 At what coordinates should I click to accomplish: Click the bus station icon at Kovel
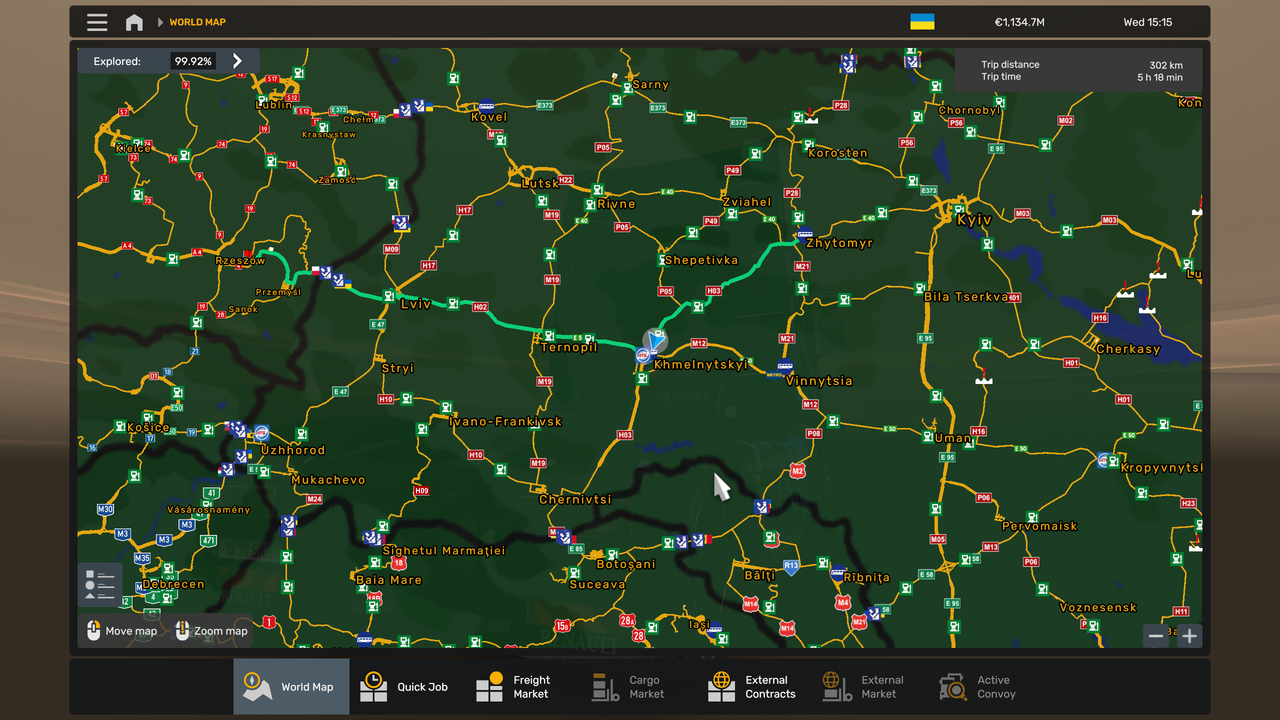[x=487, y=105]
